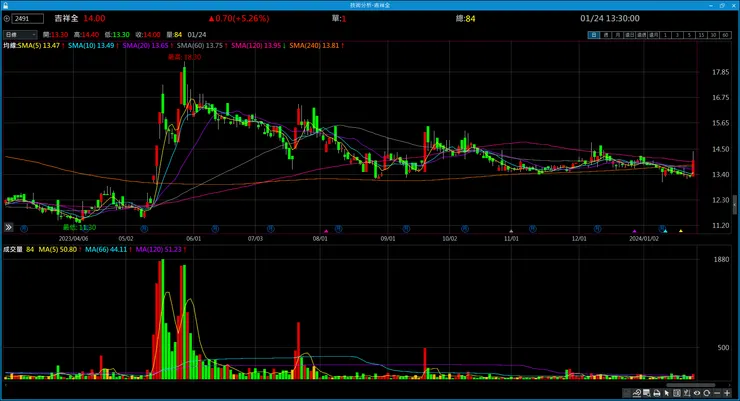Select the 月 monthly period tab
The width and height of the screenshot is (740, 401).
click(618, 35)
